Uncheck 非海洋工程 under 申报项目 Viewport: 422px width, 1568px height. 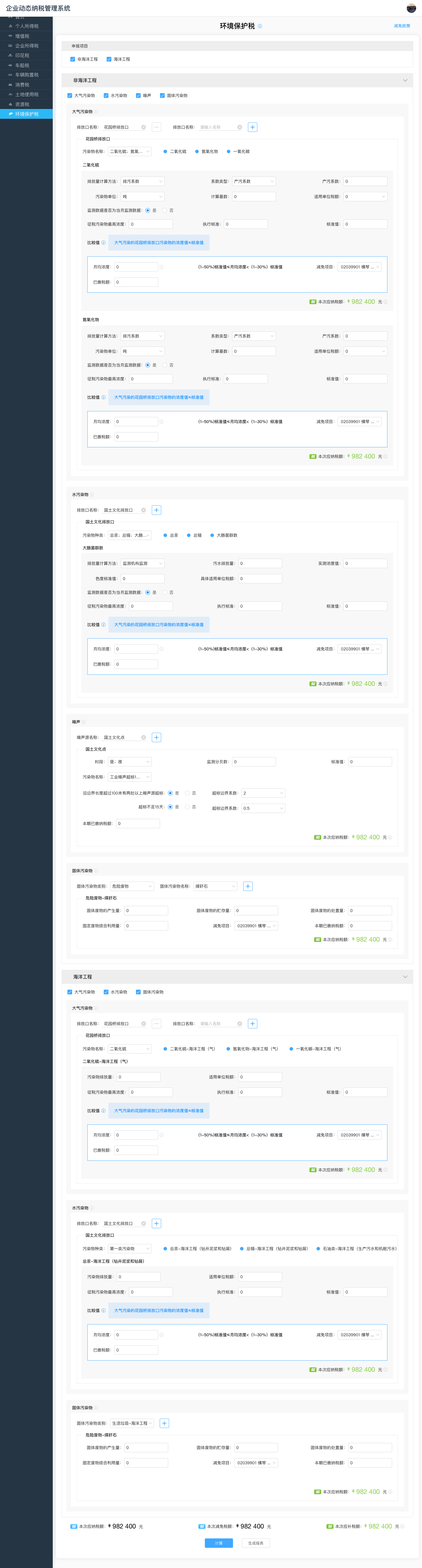72,59
